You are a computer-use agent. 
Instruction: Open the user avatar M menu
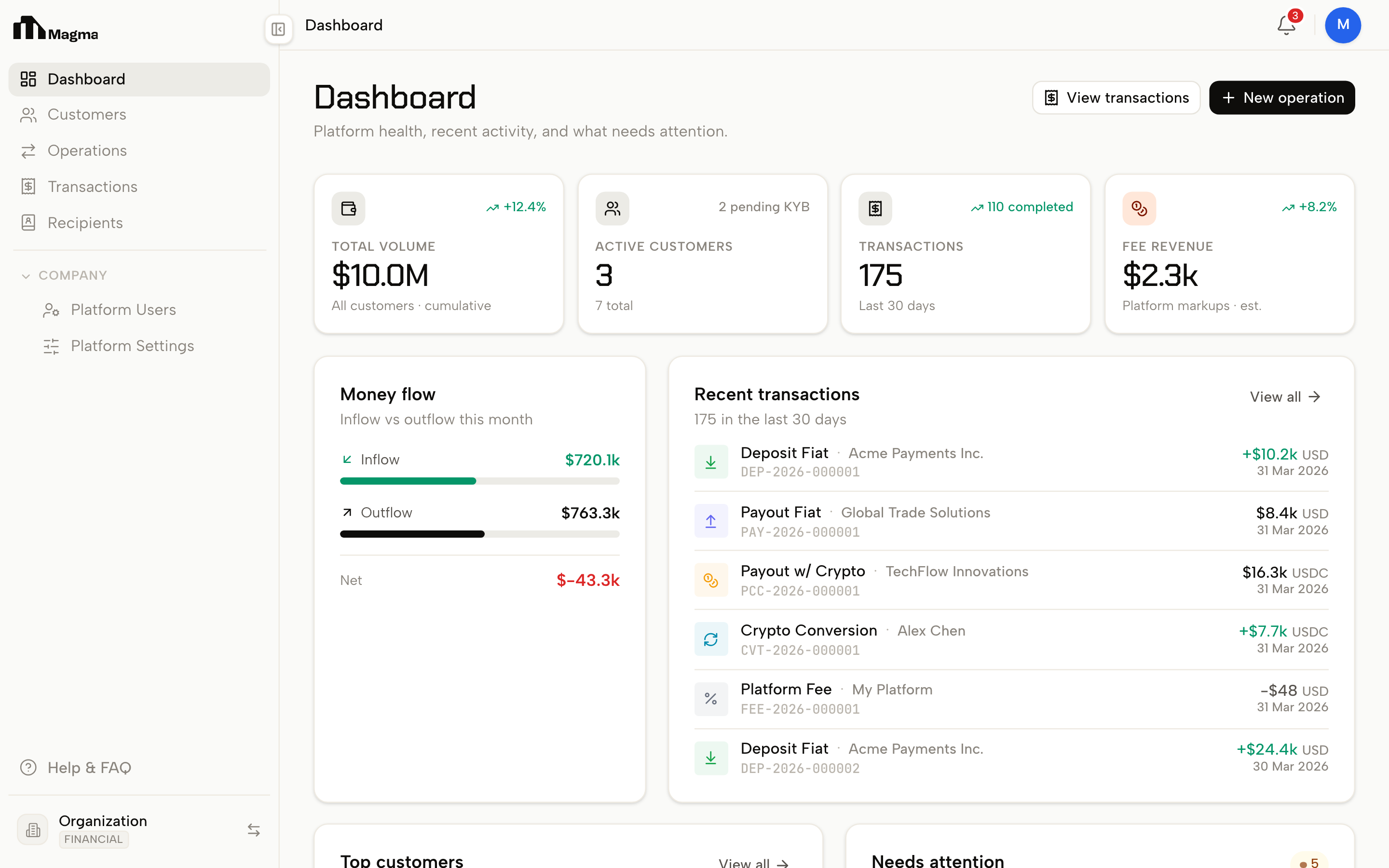click(x=1343, y=25)
